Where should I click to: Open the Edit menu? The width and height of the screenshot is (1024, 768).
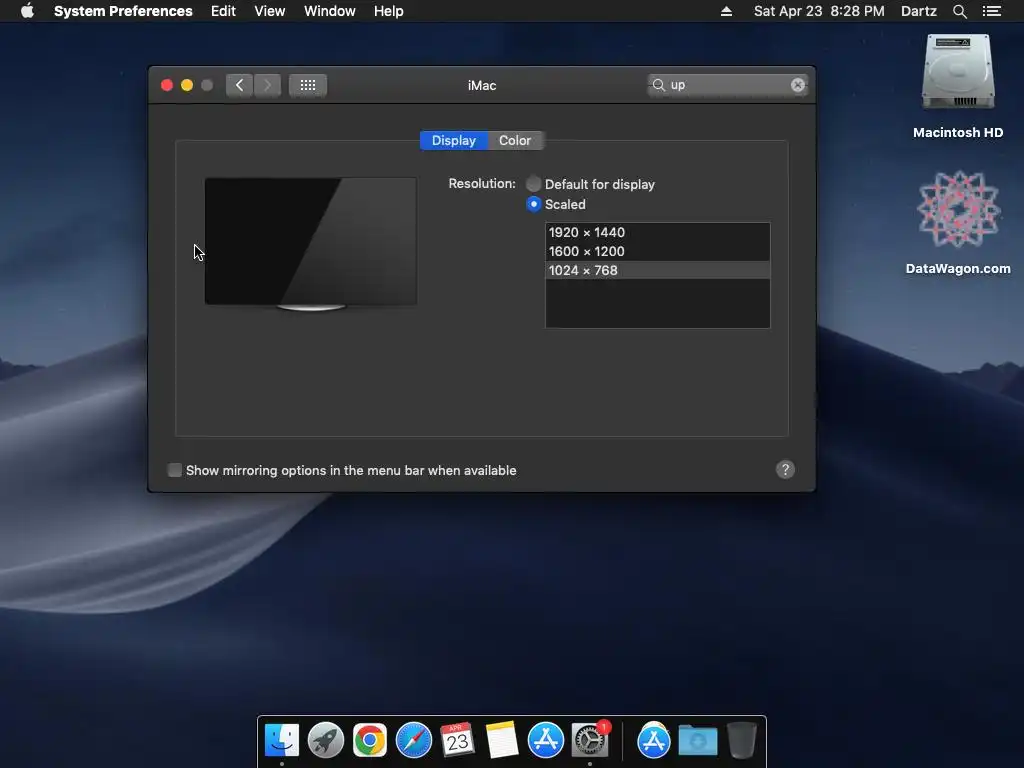(x=223, y=11)
